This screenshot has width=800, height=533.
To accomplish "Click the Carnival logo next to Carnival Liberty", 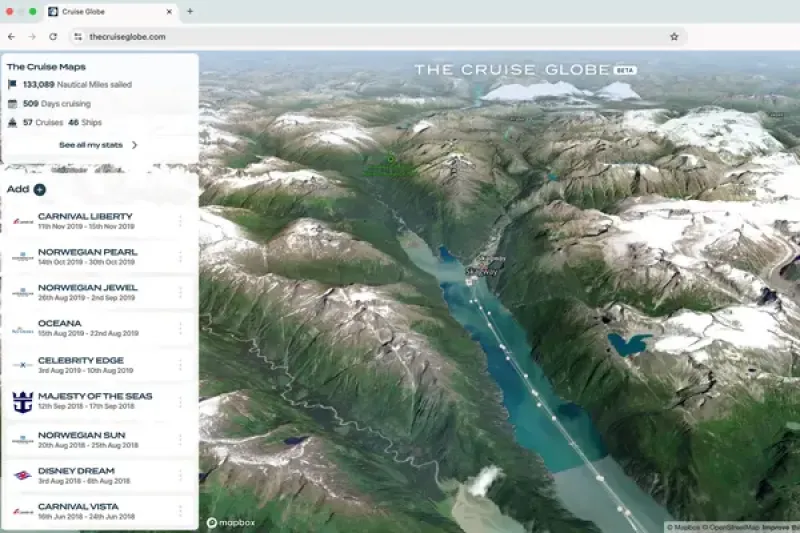I will [22, 221].
